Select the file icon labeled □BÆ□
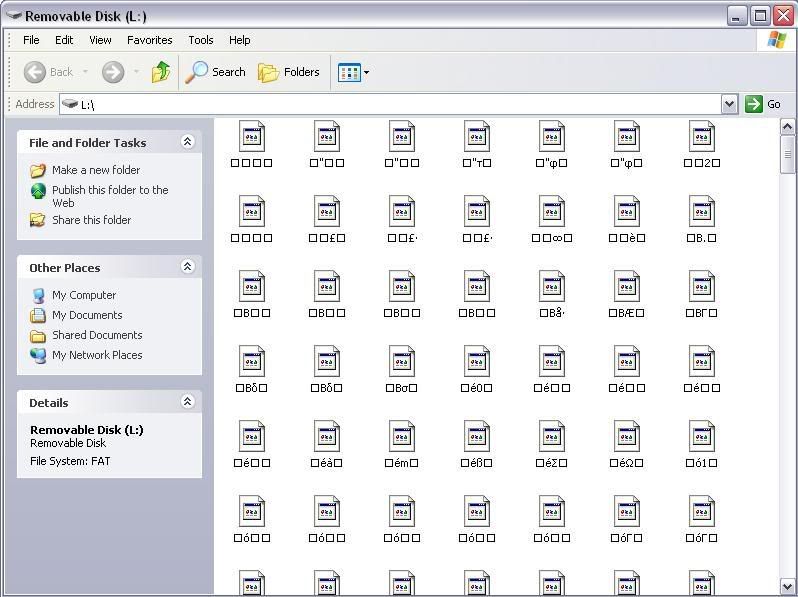The height and width of the screenshot is (597, 798). [626, 286]
